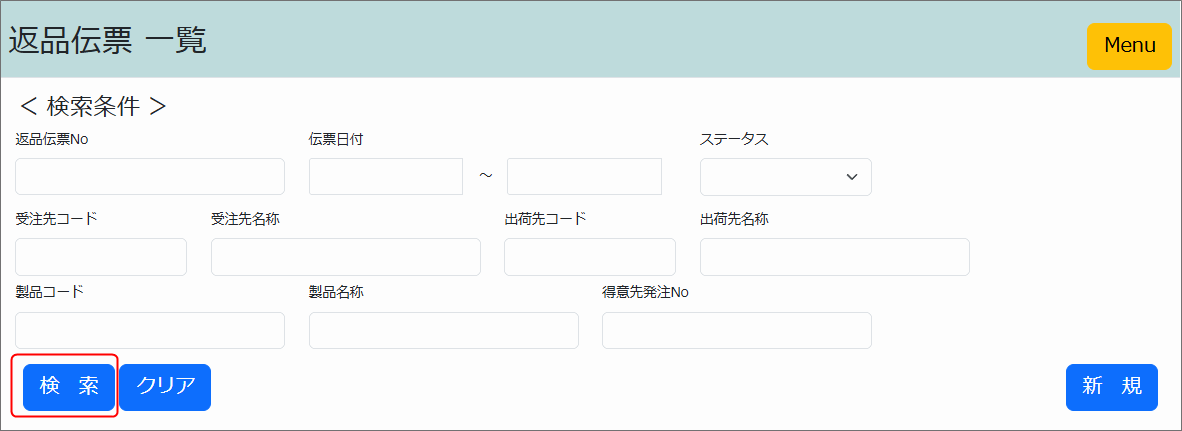
Task: Click the yellow Menu button
Action: point(1129,46)
